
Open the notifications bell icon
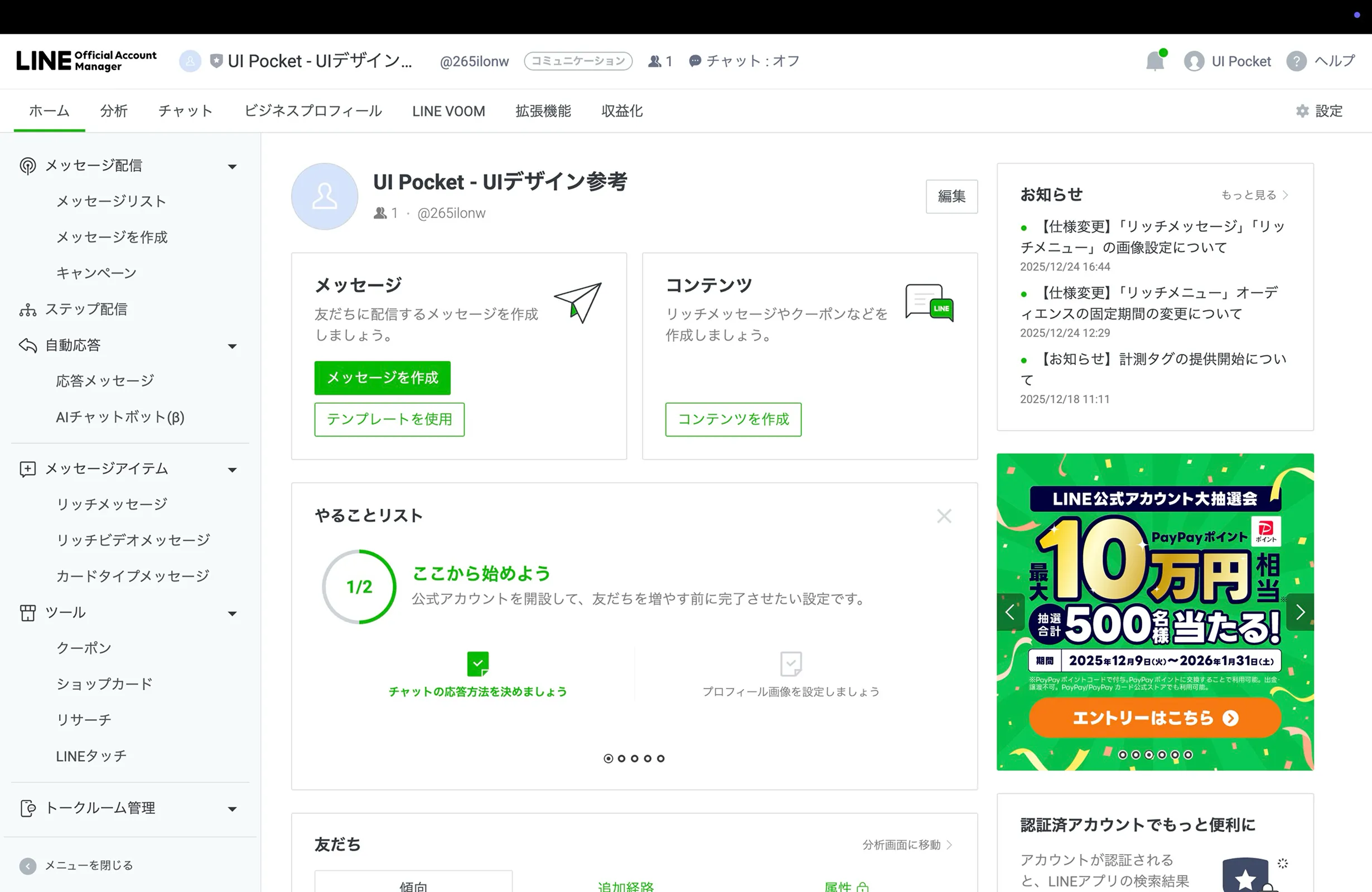[x=1154, y=61]
